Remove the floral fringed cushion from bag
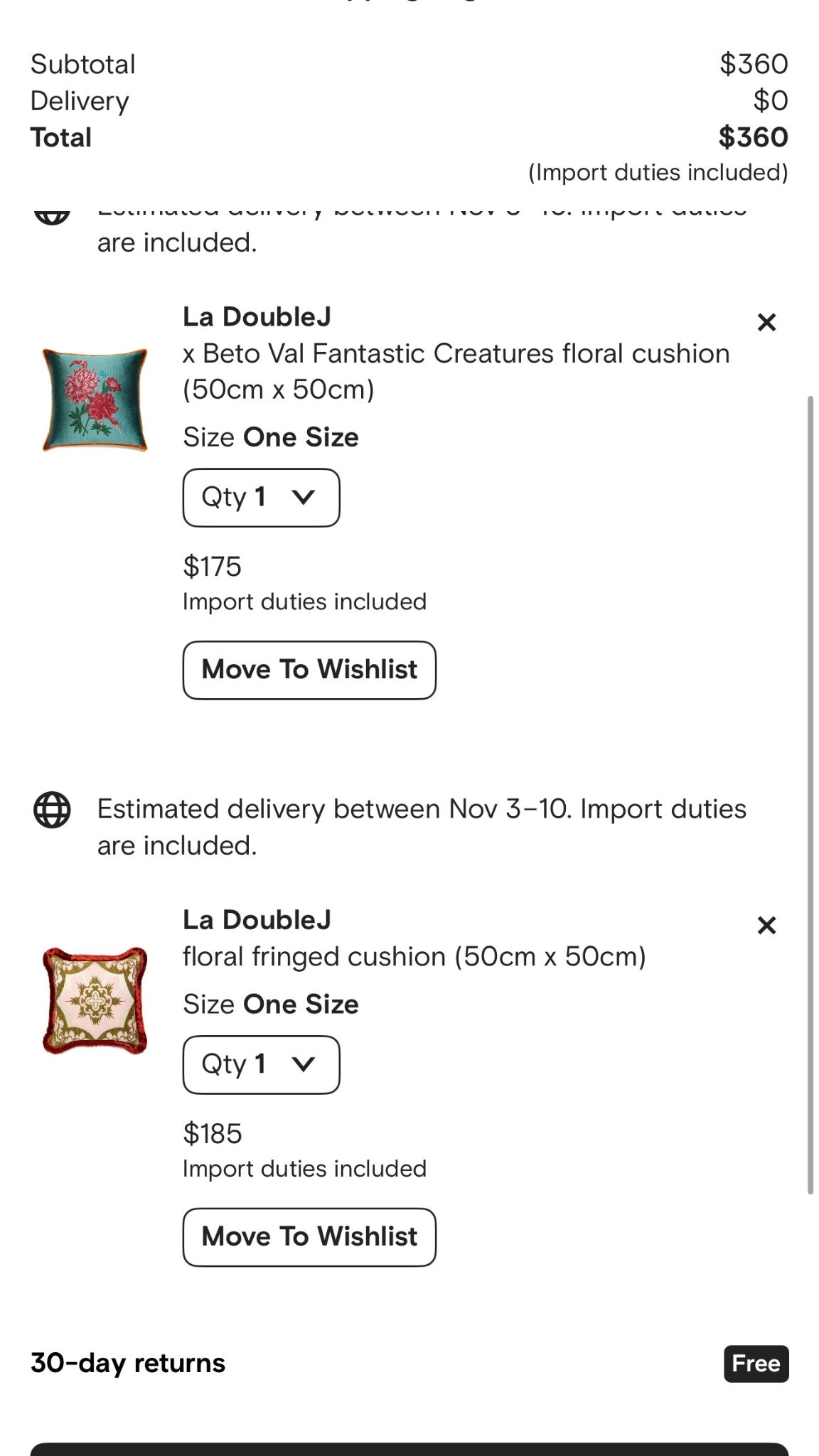 pyautogui.click(x=766, y=925)
